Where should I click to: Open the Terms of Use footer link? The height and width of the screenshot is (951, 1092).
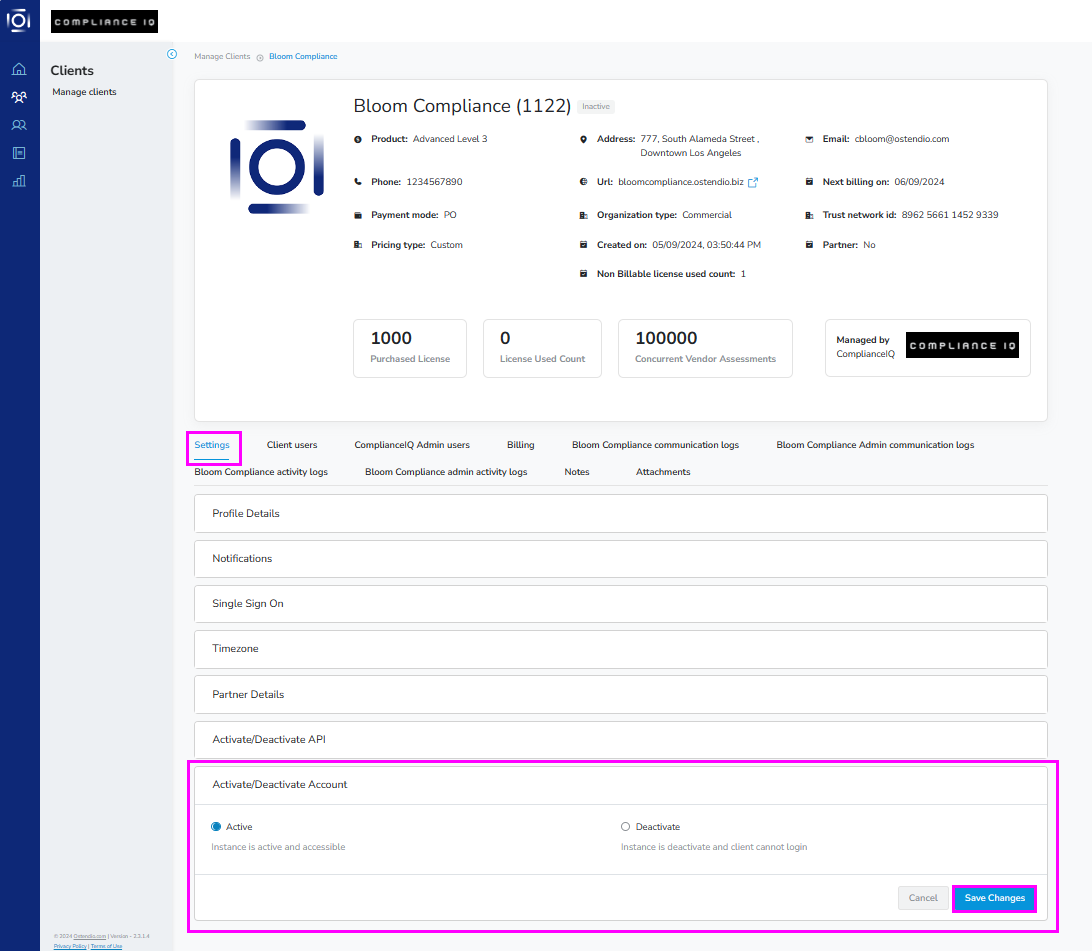(x=107, y=946)
